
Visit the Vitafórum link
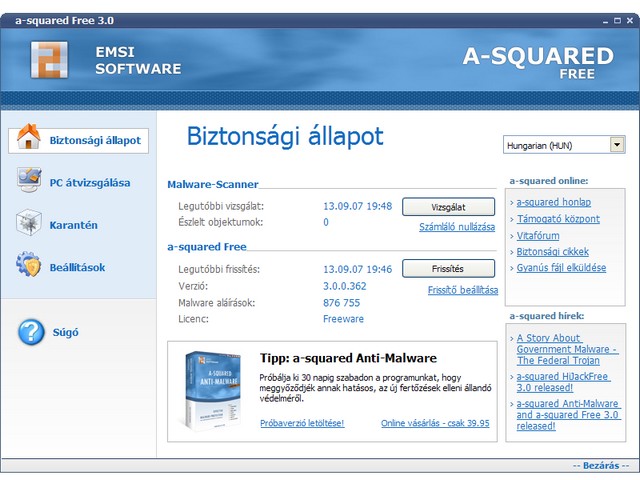538,236
